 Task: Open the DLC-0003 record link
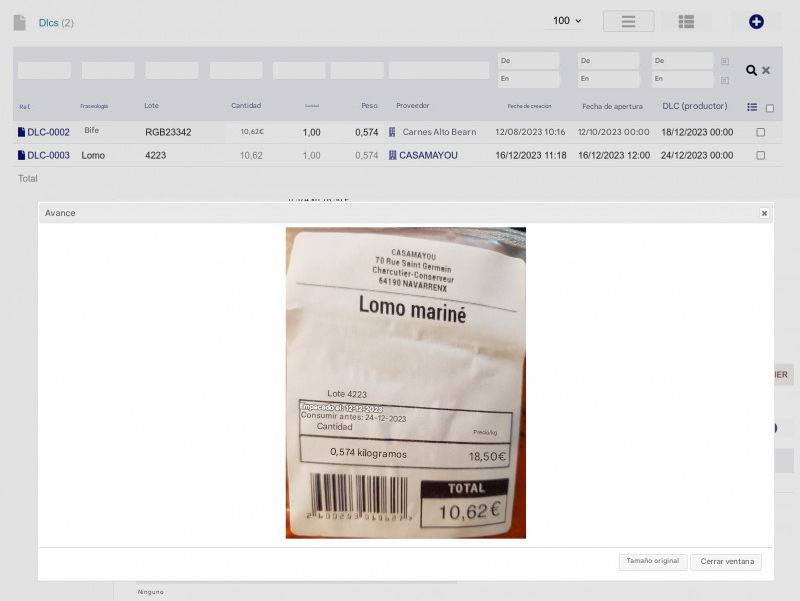coord(48,155)
